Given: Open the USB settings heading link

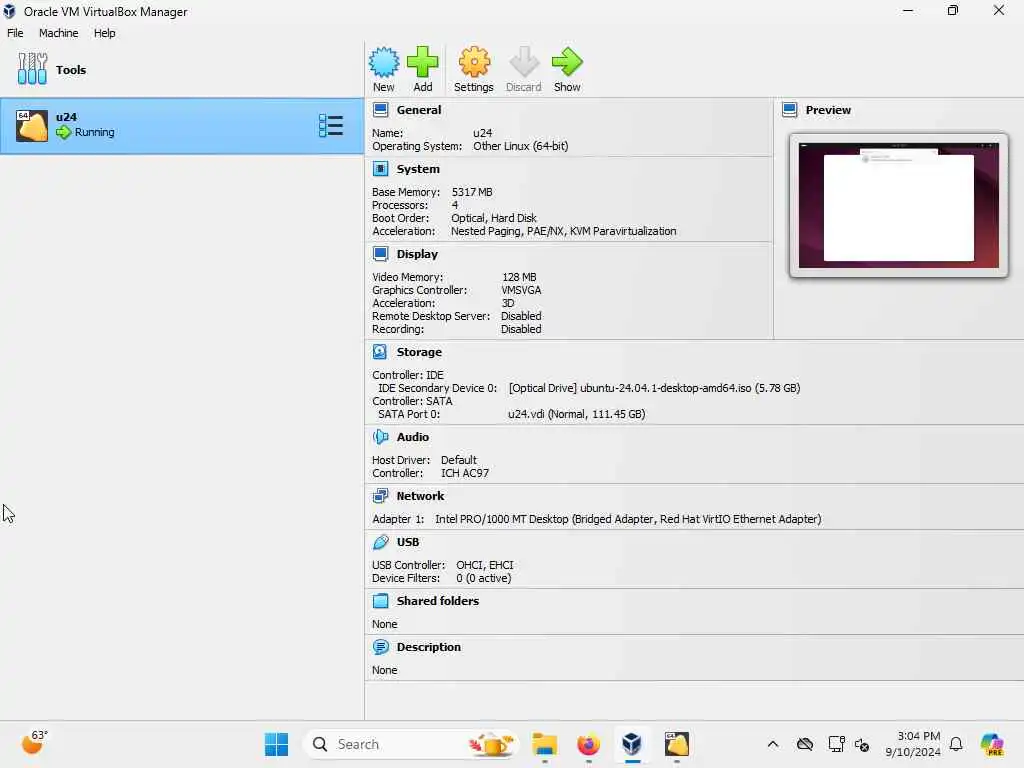Looking at the screenshot, I should (x=408, y=542).
